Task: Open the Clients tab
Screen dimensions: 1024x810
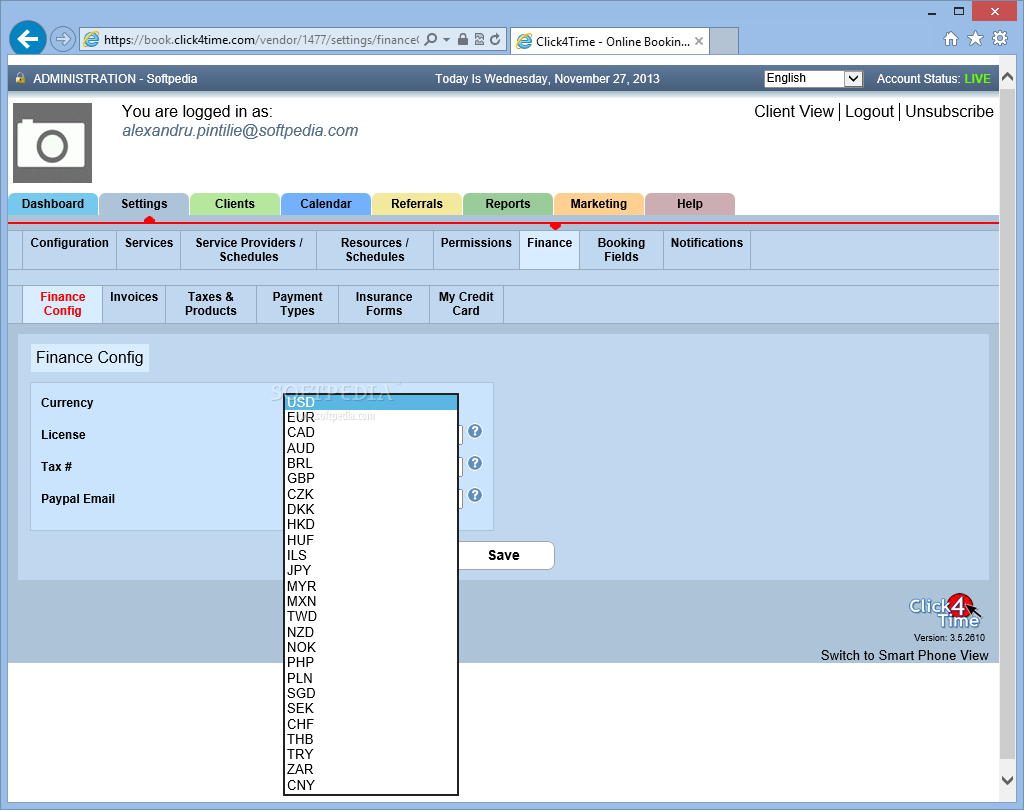Action: [x=235, y=204]
